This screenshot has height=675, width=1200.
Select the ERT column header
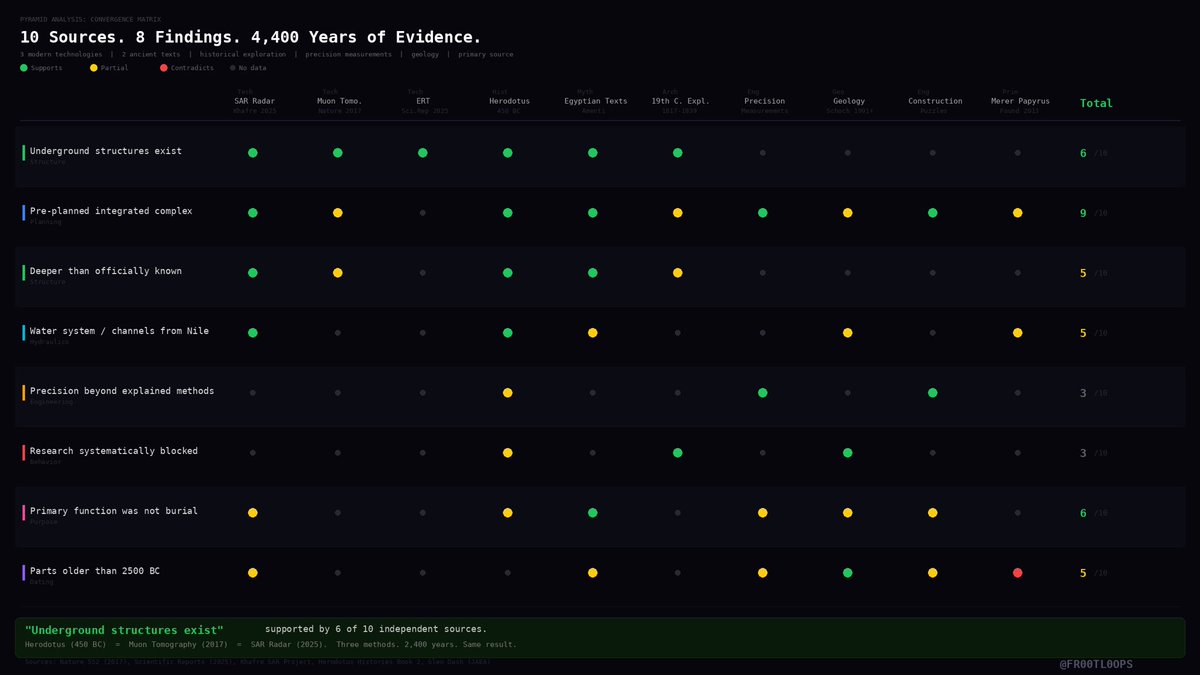pos(424,101)
